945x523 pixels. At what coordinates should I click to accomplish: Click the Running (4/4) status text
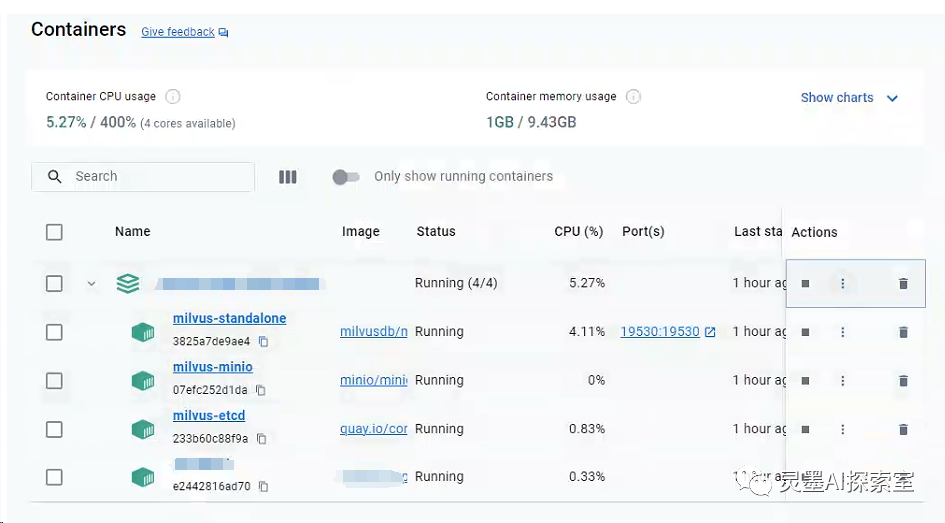[456, 283]
